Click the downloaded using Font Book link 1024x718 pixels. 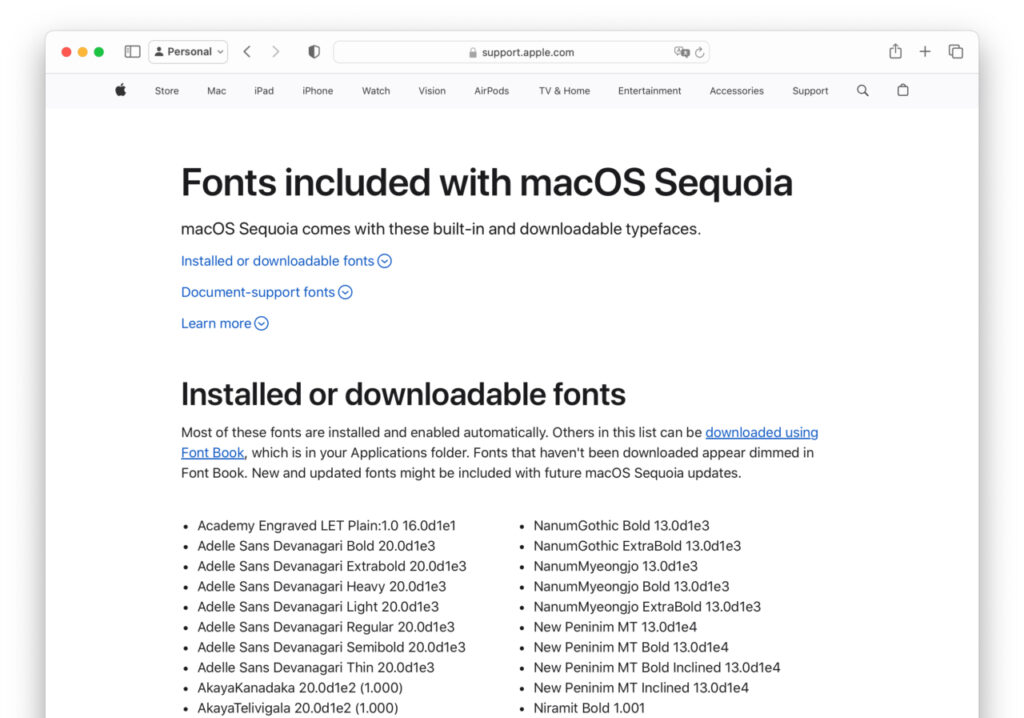[x=762, y=432]
